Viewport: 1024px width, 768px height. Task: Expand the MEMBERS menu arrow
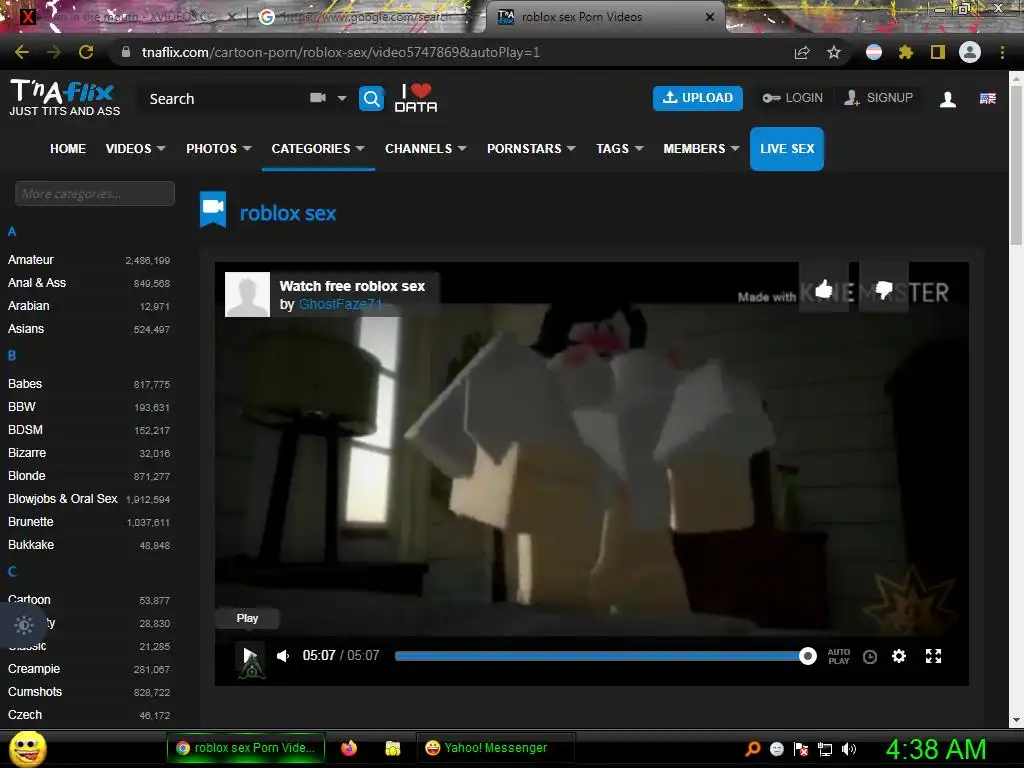pos(735,149)
